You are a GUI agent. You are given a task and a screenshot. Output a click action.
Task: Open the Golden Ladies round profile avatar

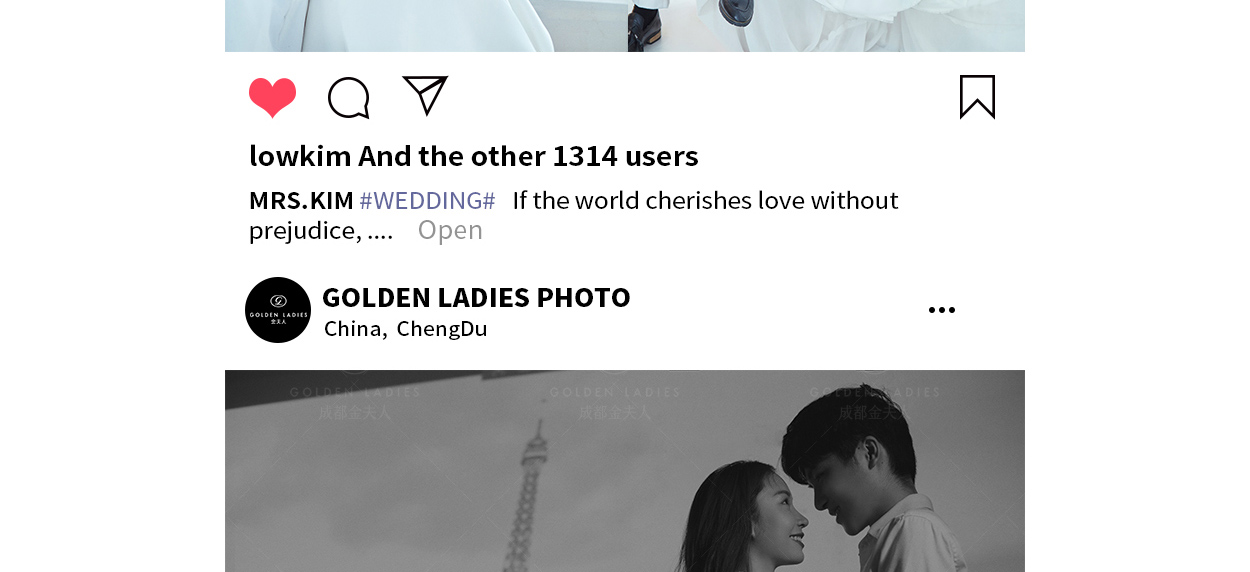pos(278,310)
